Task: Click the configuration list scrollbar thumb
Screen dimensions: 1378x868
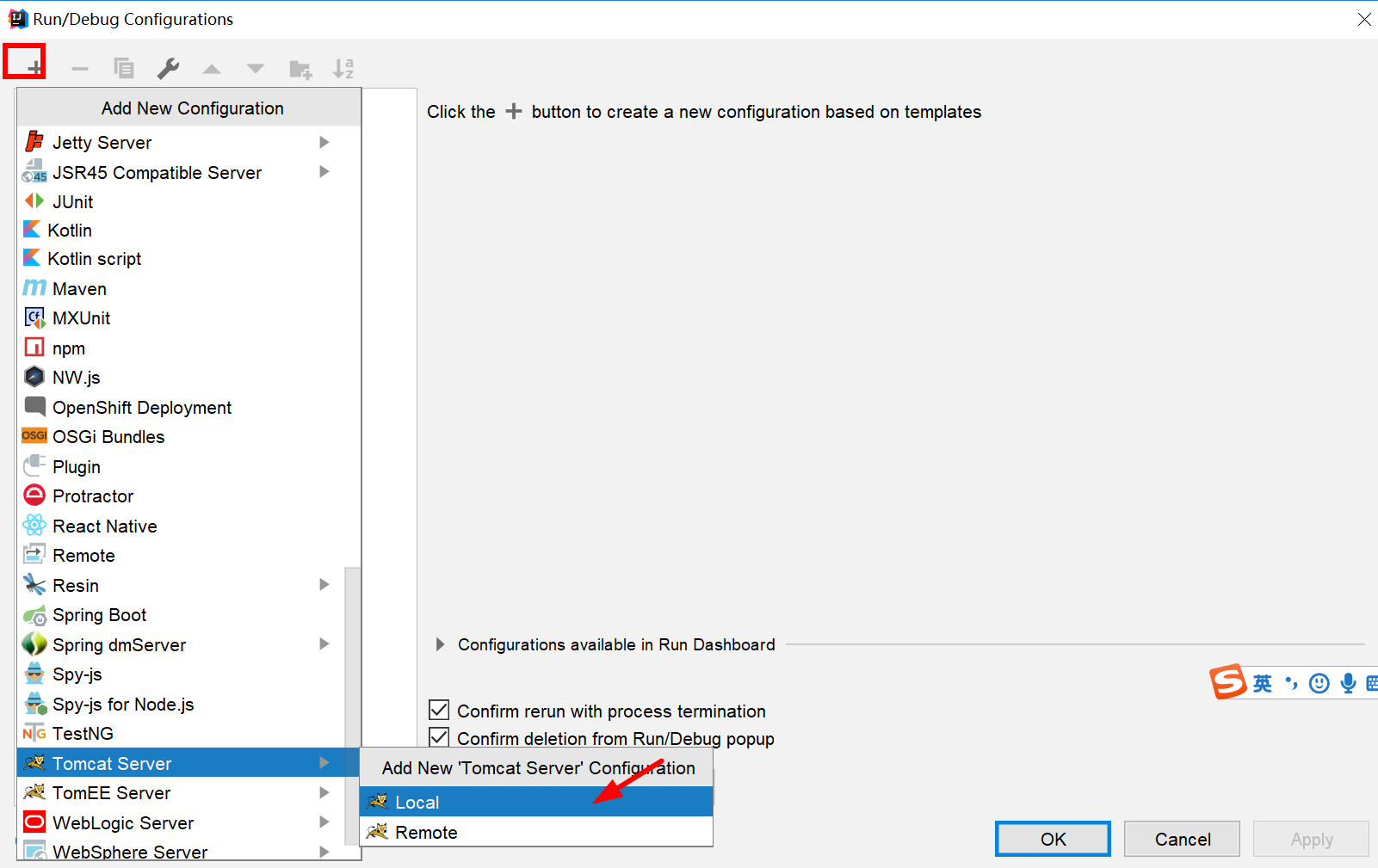Action: point(352,705)
